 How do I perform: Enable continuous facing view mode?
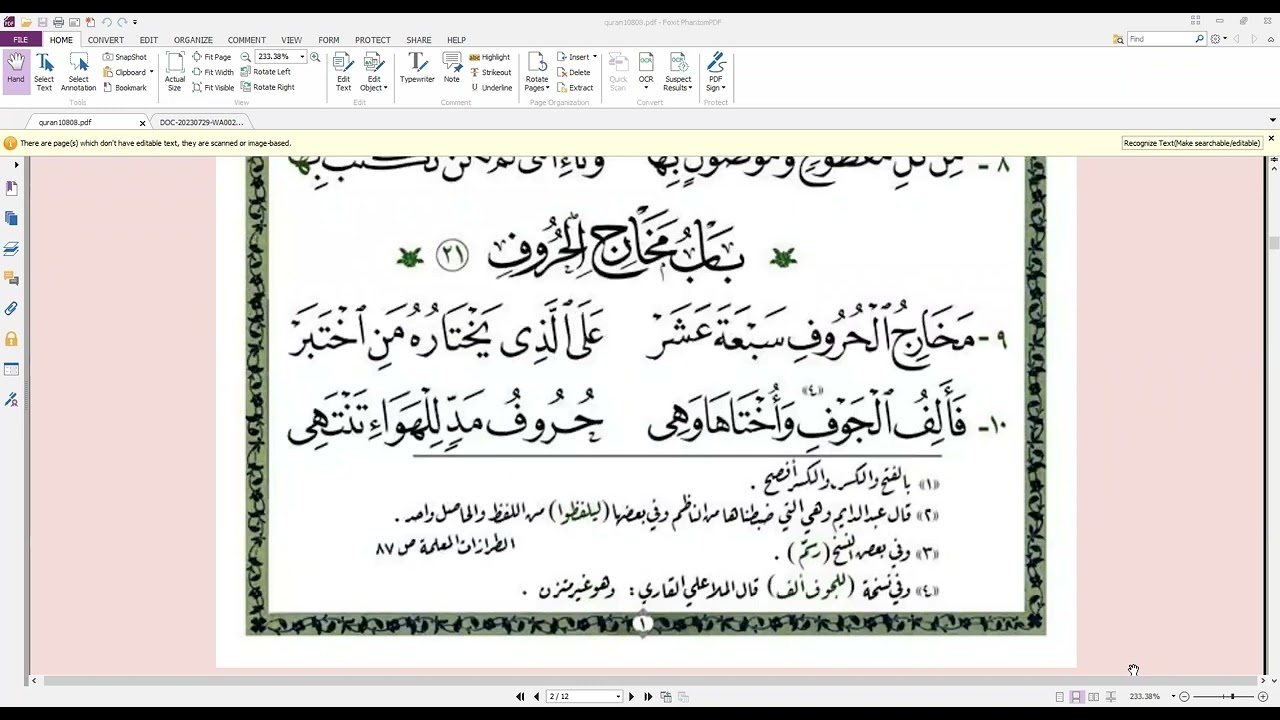pos(1111,696)
